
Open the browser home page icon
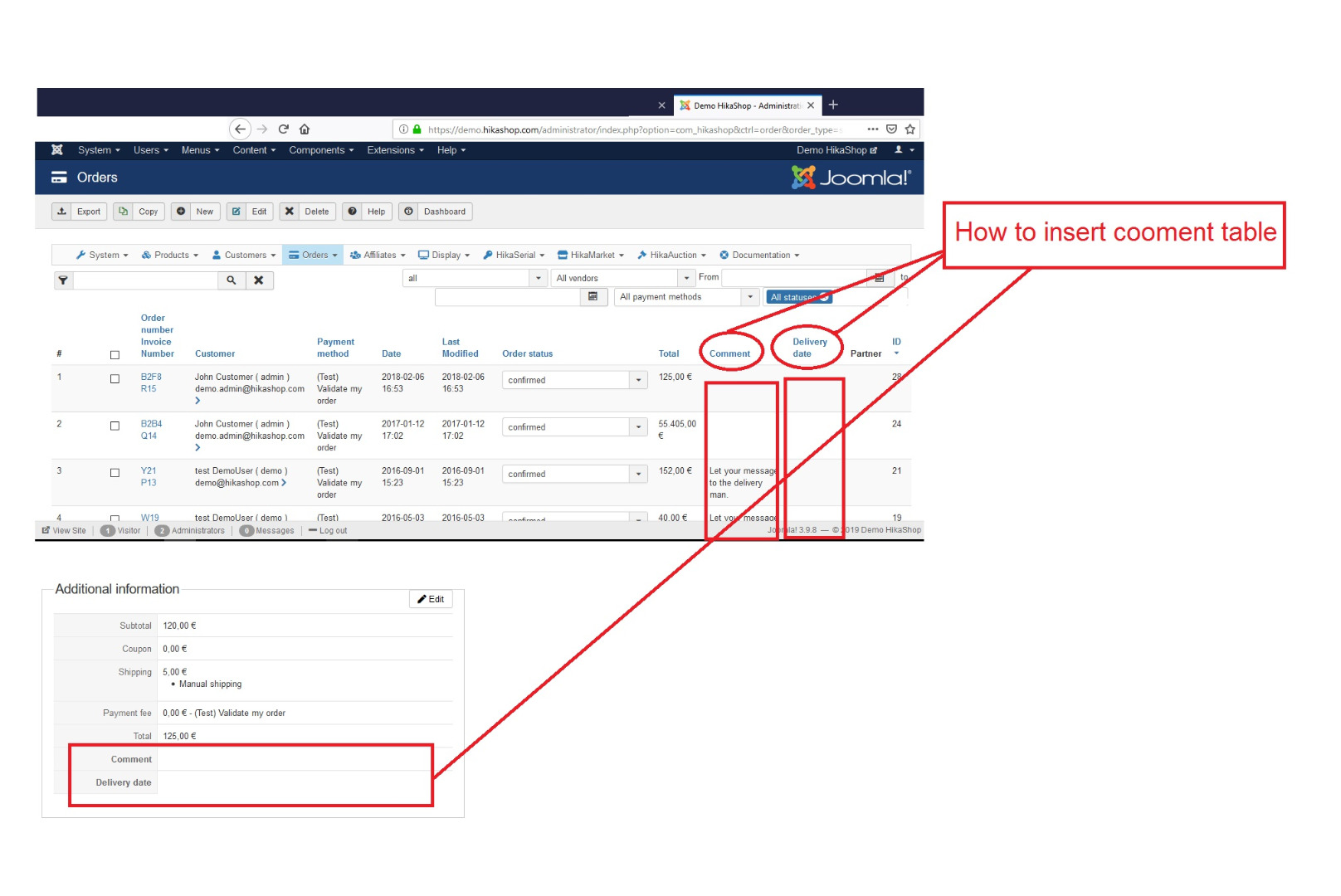305,129
